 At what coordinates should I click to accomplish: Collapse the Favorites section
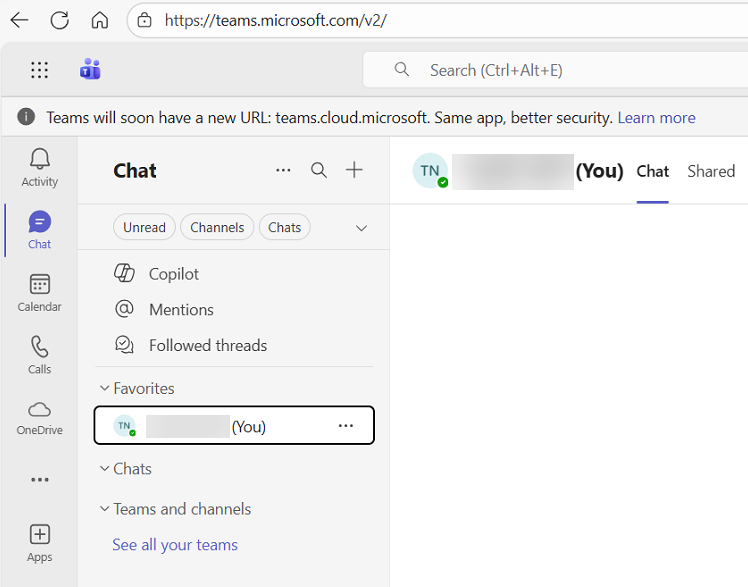click(104, 389)
